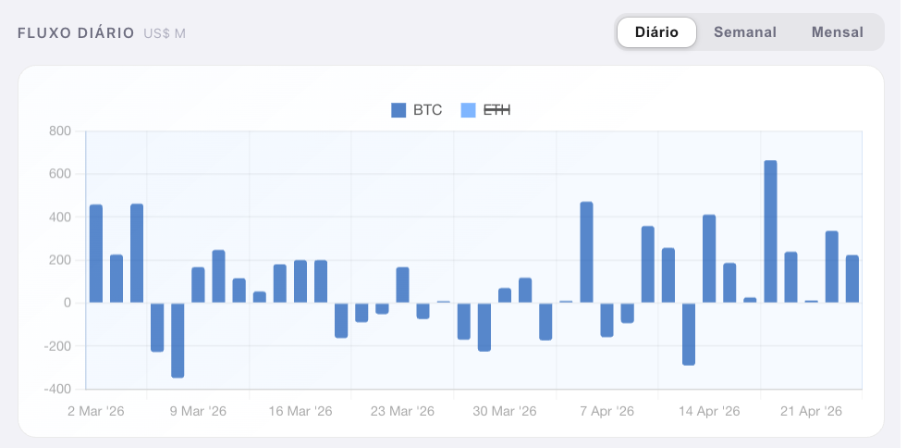Hide the BTC series via legend label
The width and height of the screenshot is (901, 448).
(427, 110)
